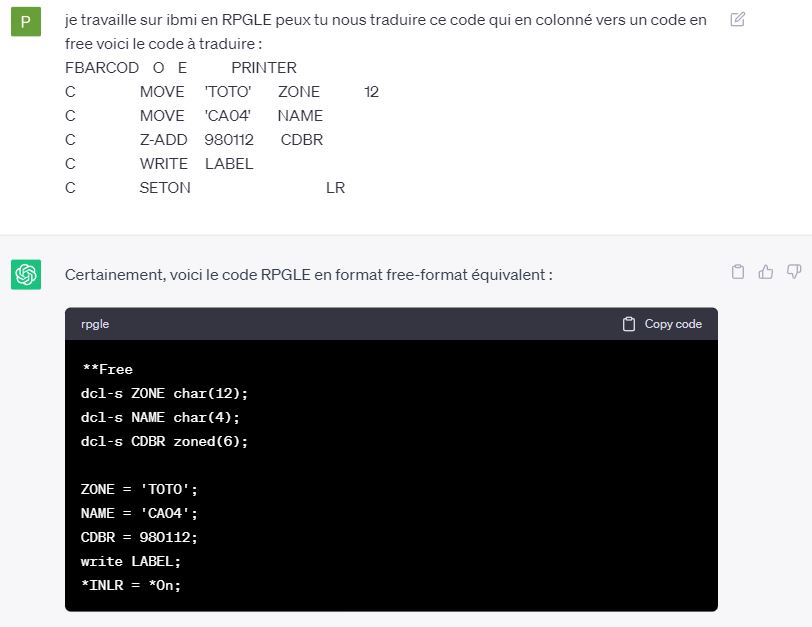Click the dcl-s NAME char(4) line
This screenshot has height=627, width=812.
(x=160, y=417)
